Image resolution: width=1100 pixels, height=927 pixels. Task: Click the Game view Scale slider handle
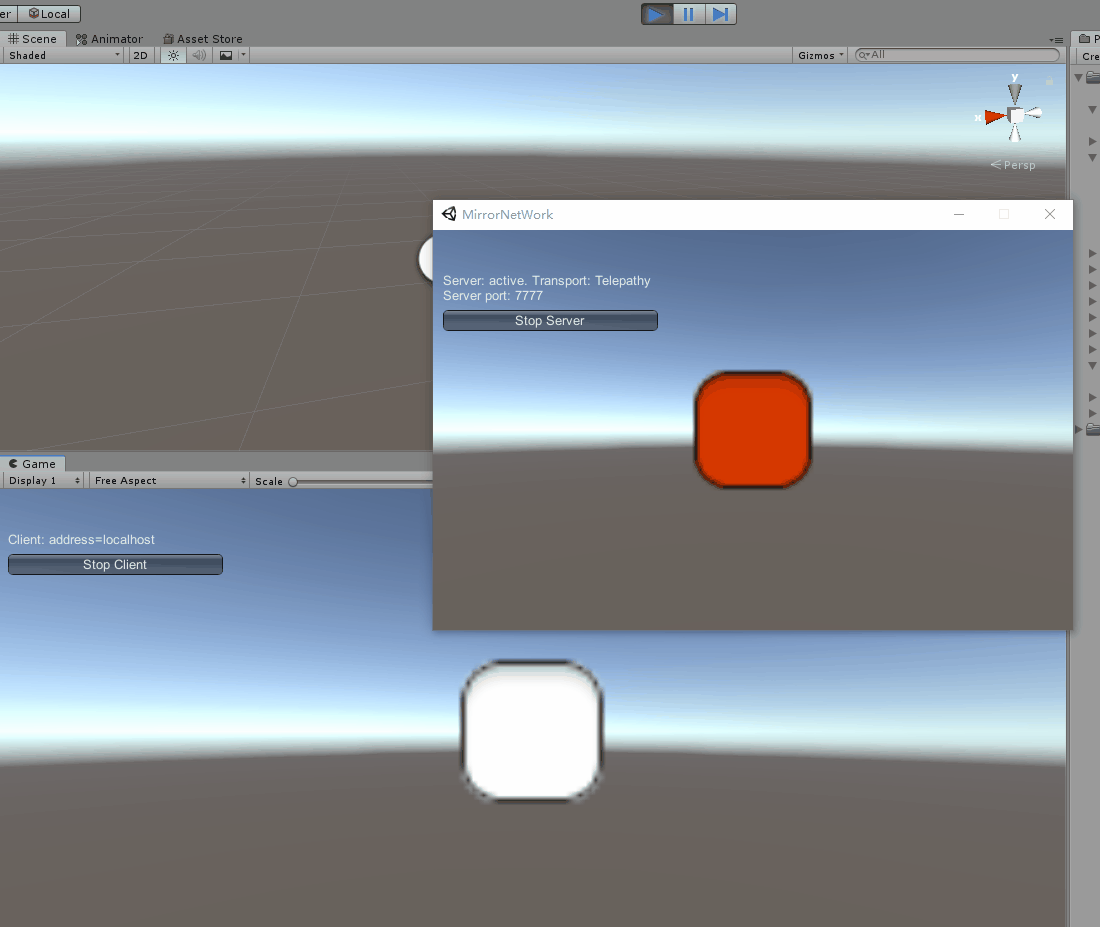point(293,482)
